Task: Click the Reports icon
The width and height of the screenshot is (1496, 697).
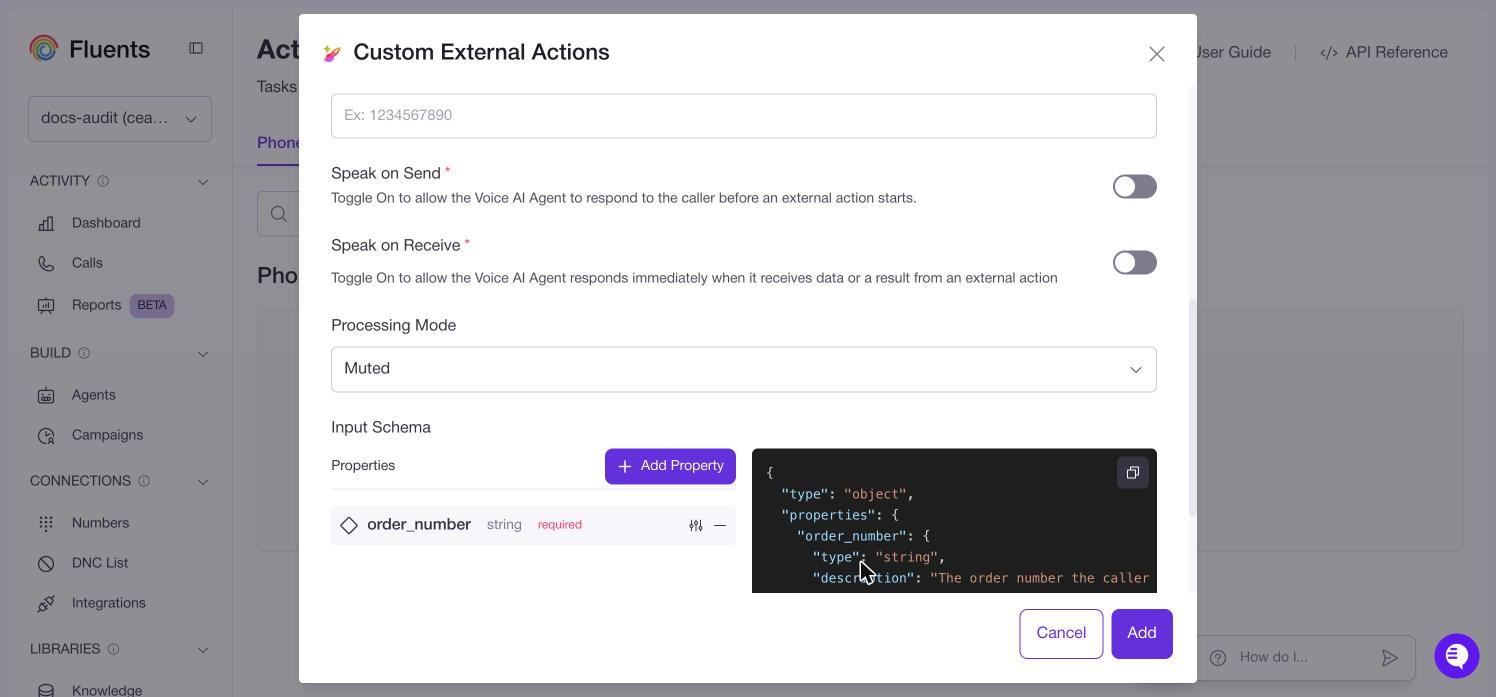Action: 46,305
